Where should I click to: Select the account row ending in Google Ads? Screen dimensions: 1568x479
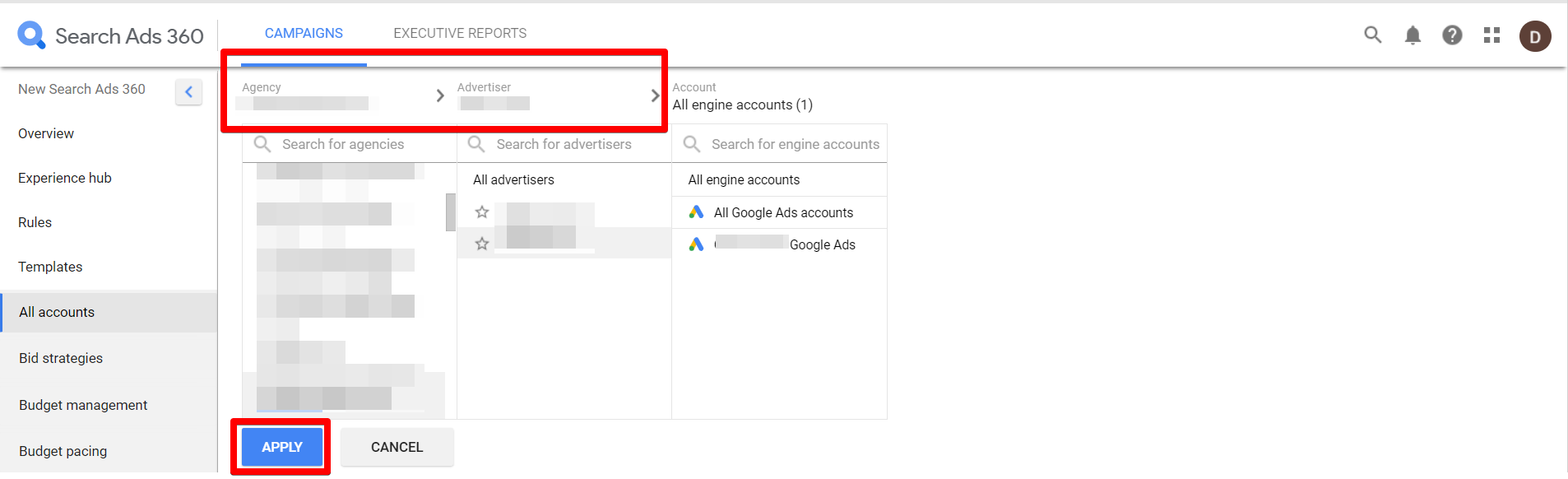pos(779,244)
